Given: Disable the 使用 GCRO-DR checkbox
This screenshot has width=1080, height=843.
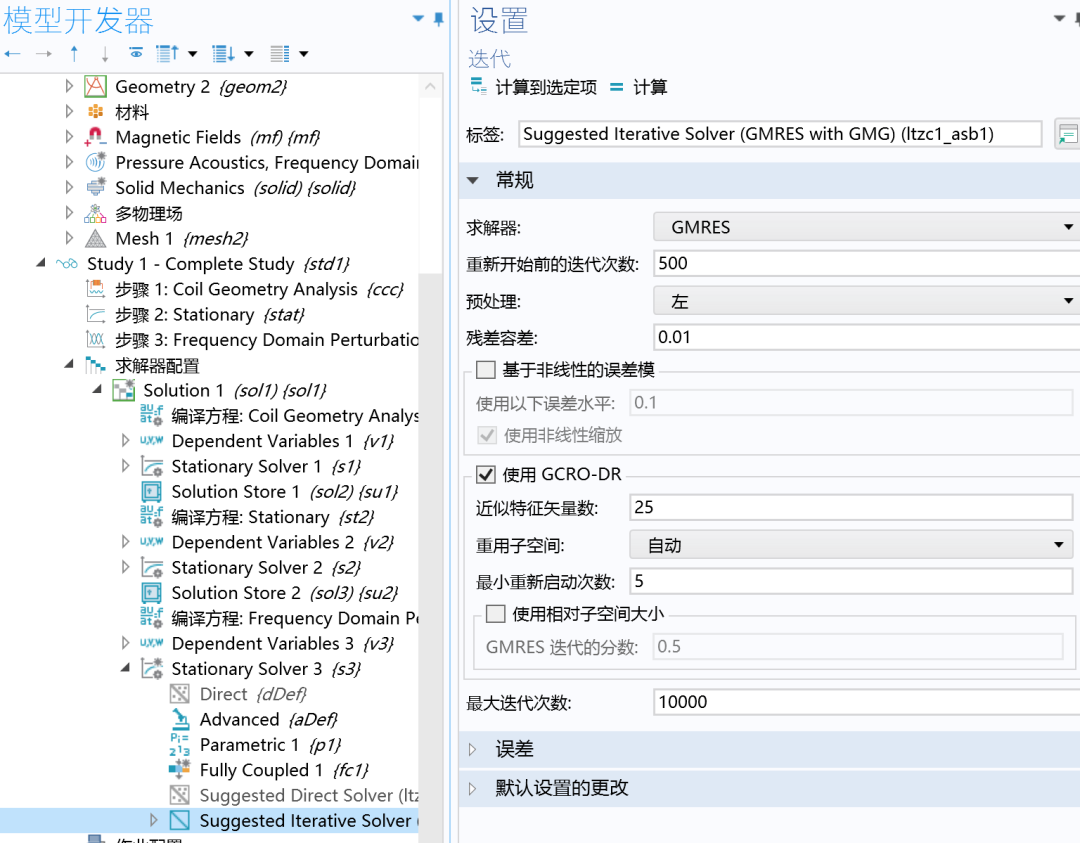Looking at the screenshot, I should click(486, 474).
